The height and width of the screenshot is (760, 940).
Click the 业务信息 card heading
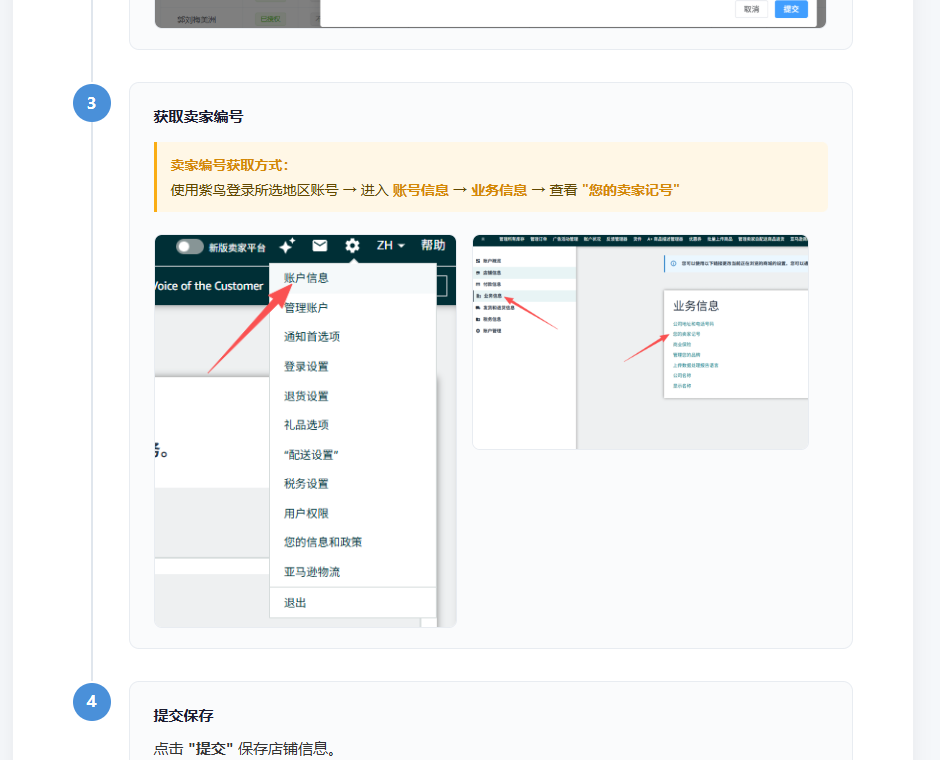click(696, 306)
